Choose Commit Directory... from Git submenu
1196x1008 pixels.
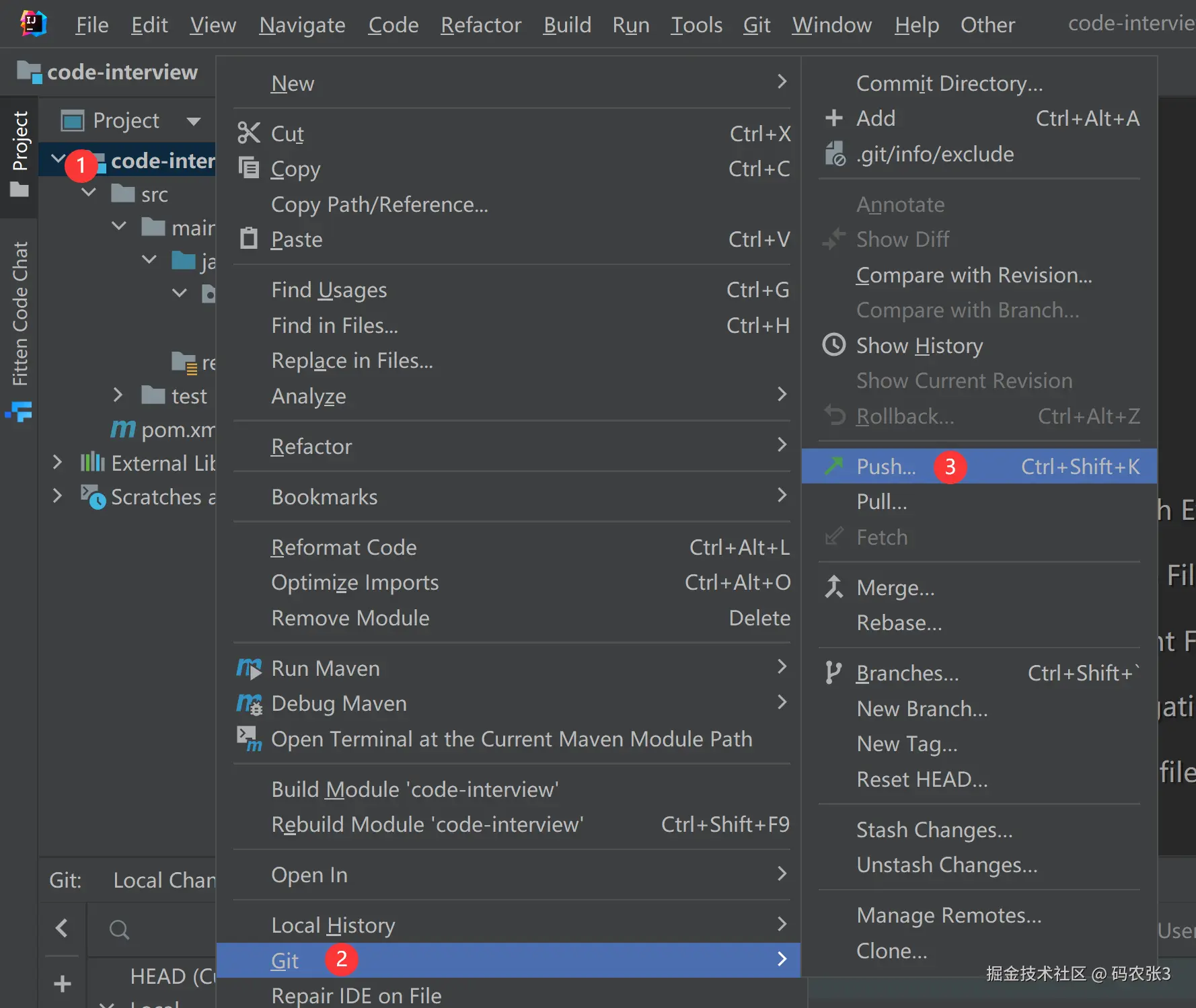979,83
